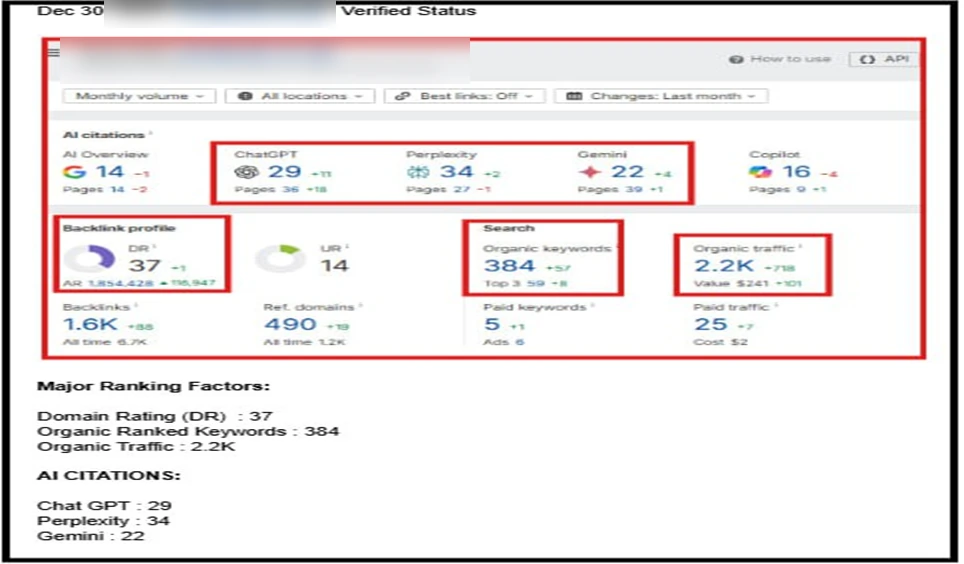Open the AR rank 1,854,428 link

click(x=120, y=283)
